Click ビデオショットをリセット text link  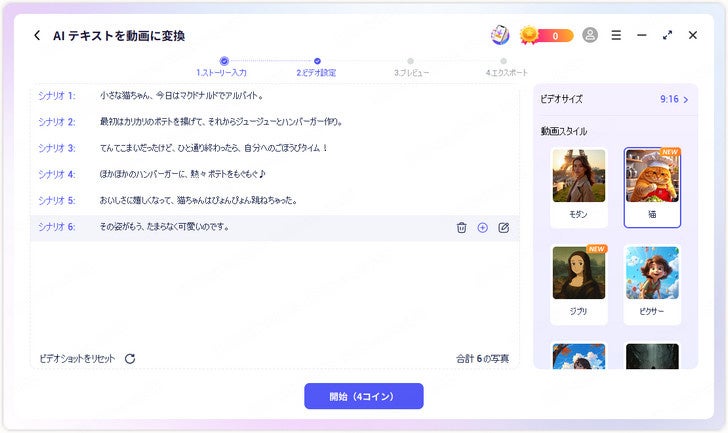(x=77, y=358)
